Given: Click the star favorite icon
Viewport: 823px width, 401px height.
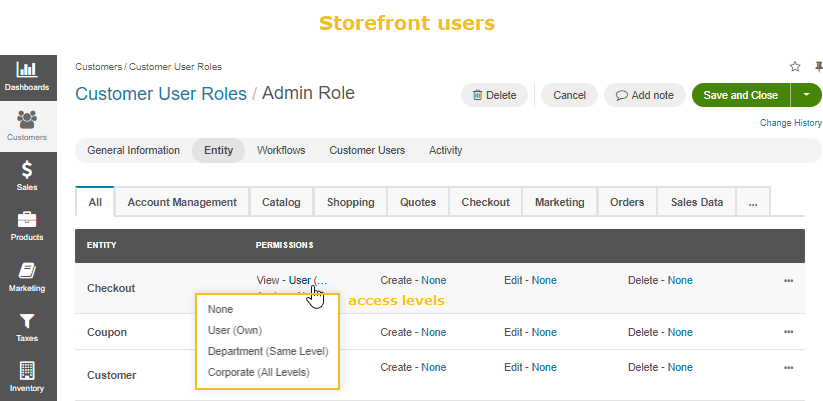Looking at the screenshot, I should coord(795,67).
